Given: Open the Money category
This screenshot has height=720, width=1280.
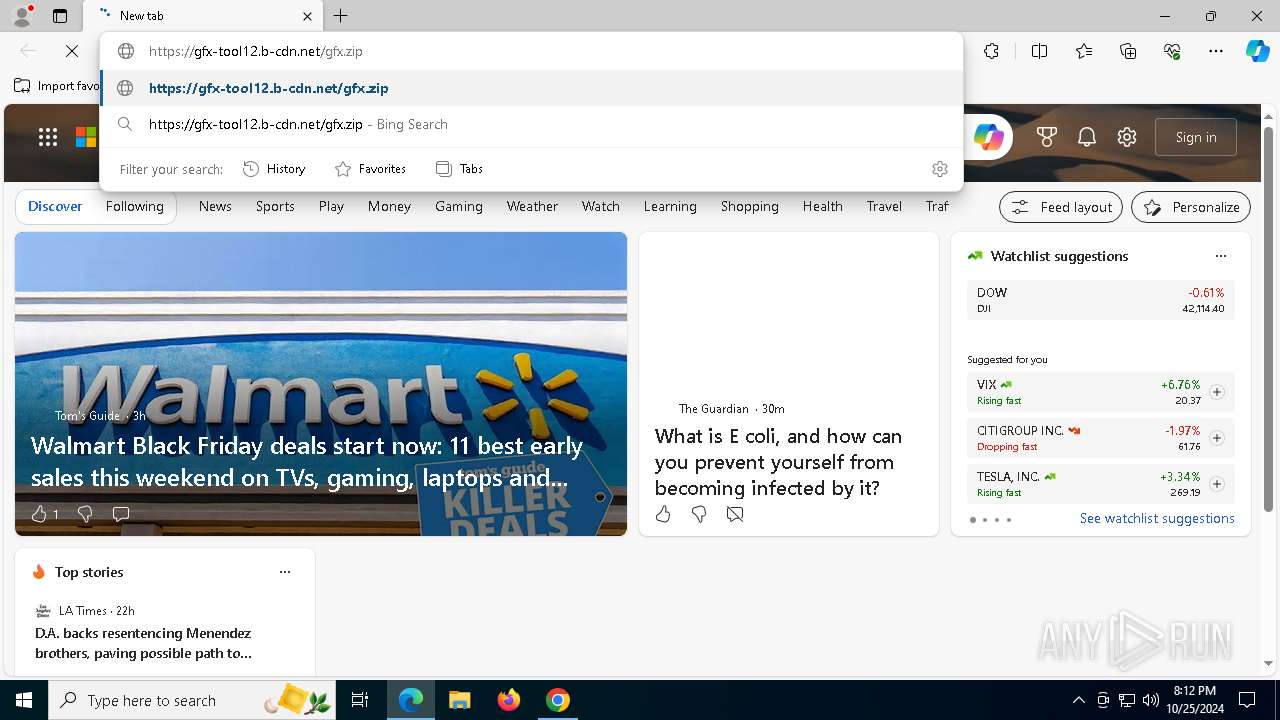Looking at the screenshot, I should point(389,206).
